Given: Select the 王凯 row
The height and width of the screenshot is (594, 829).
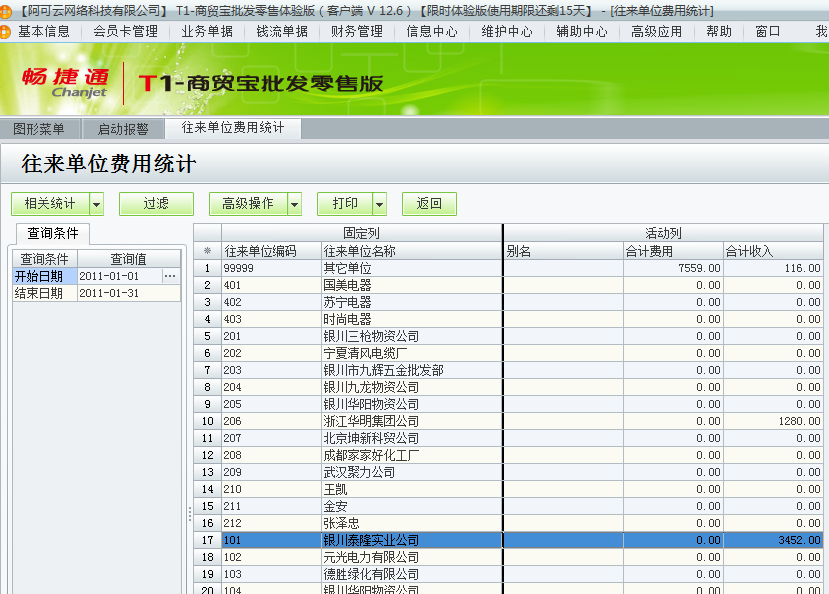Looking at the screenshot, I should pyautogui.click(x=509, y=489).
